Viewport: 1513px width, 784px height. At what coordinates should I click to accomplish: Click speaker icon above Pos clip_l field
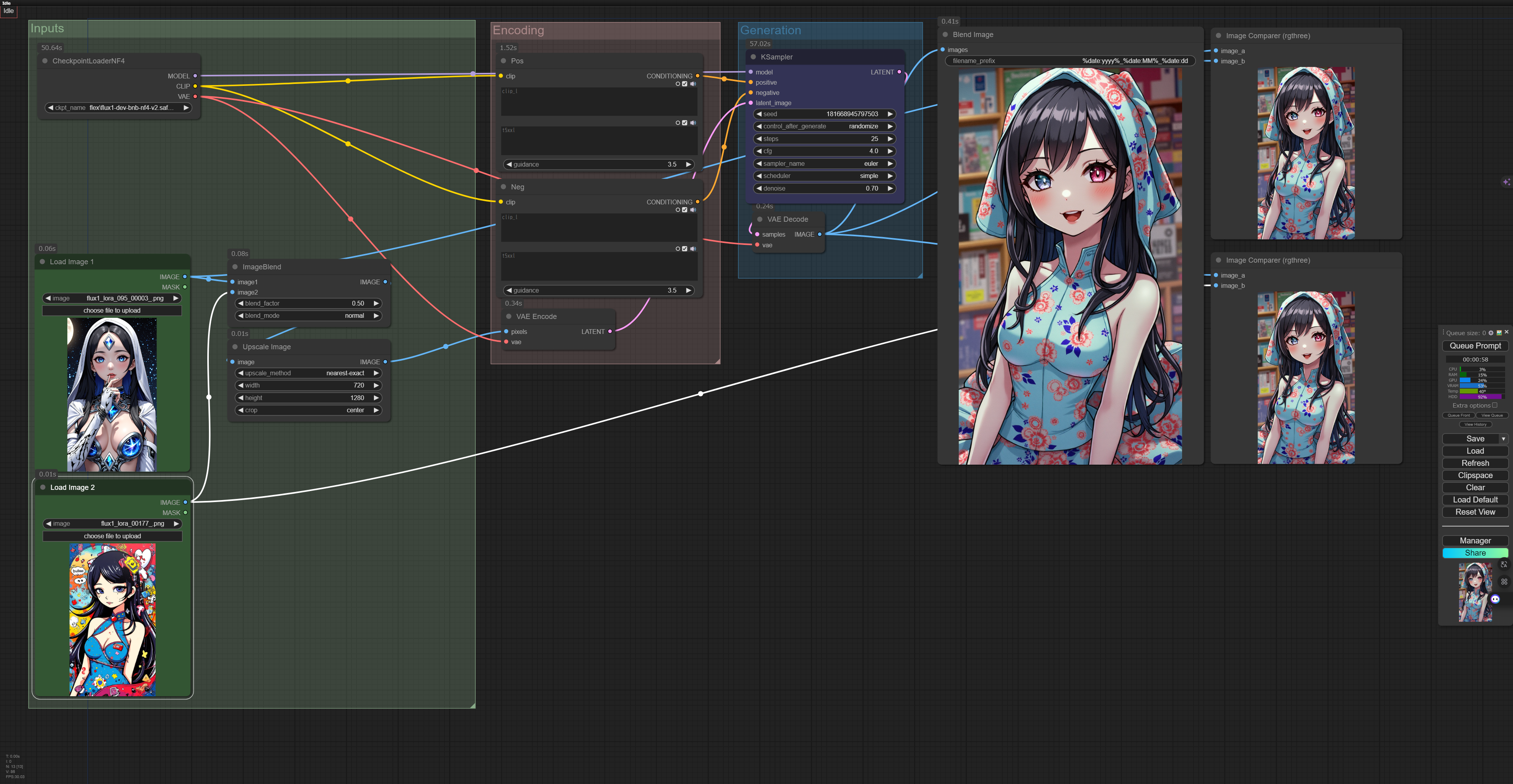click(693, 84)
